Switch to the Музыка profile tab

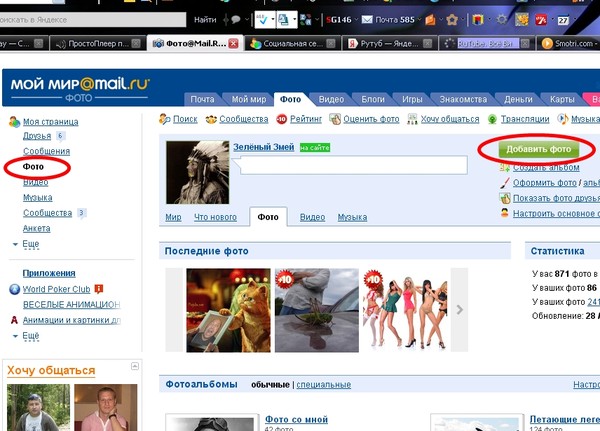[352, 217]
